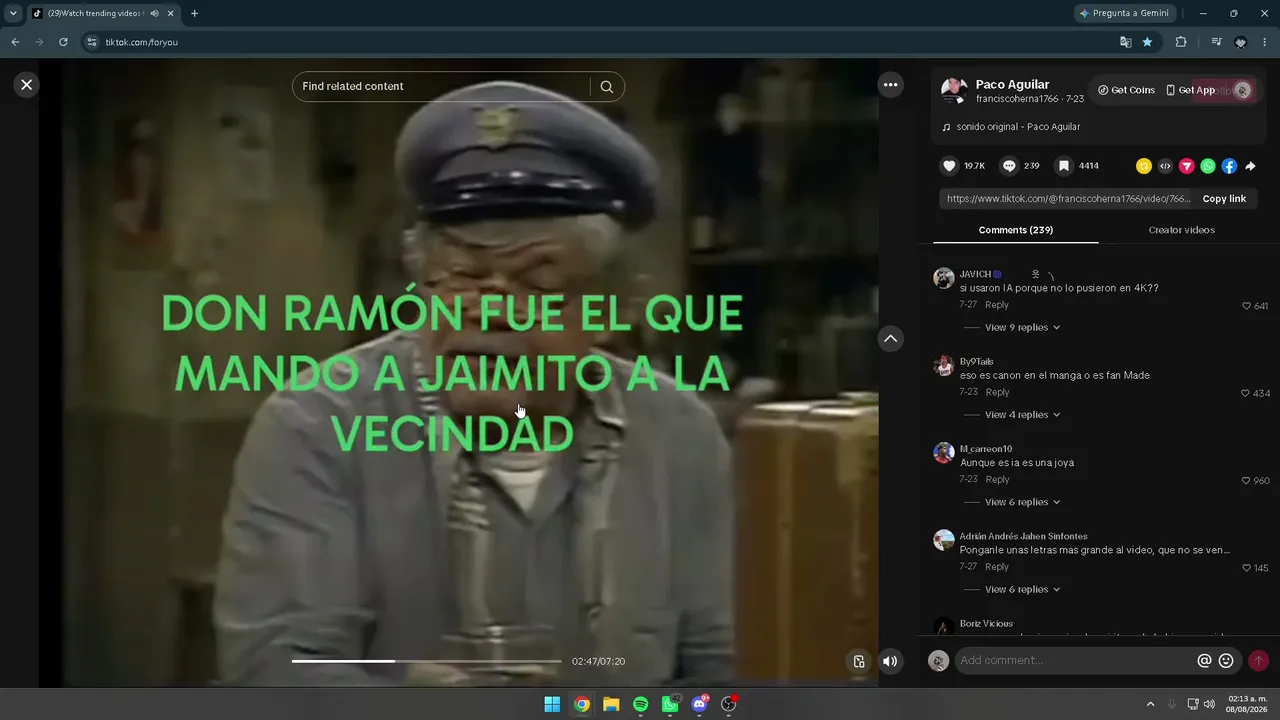This screenshot has height=720, width=1280.
Task: Open File Explorer from the taskbar
Action: [611, 704]
